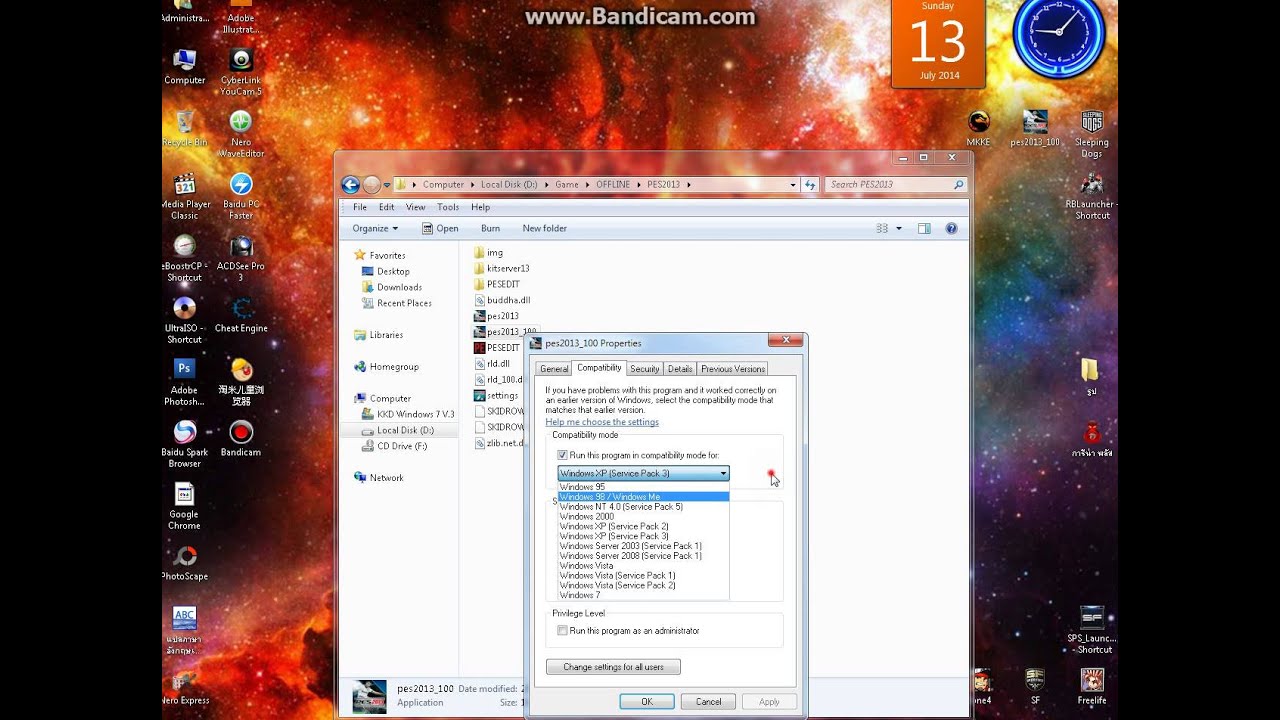Image resolution: width=1280 pixels, height=720 pixels.
Task: Uncheck Run this program in compatibility mode
Action: click(x=562, y=455)
